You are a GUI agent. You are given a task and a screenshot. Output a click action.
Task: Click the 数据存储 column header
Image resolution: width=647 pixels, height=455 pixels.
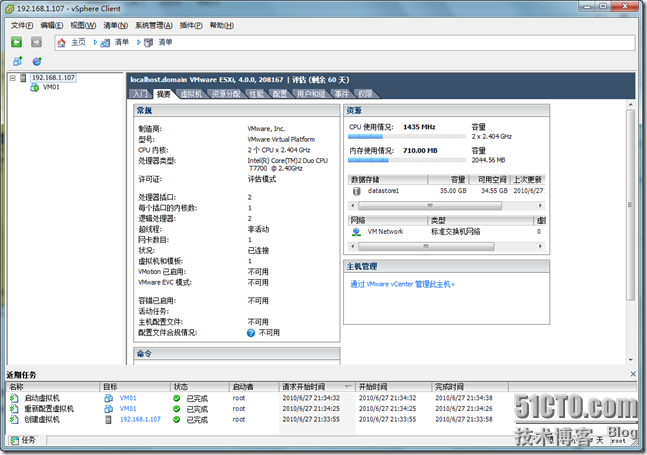388,179
